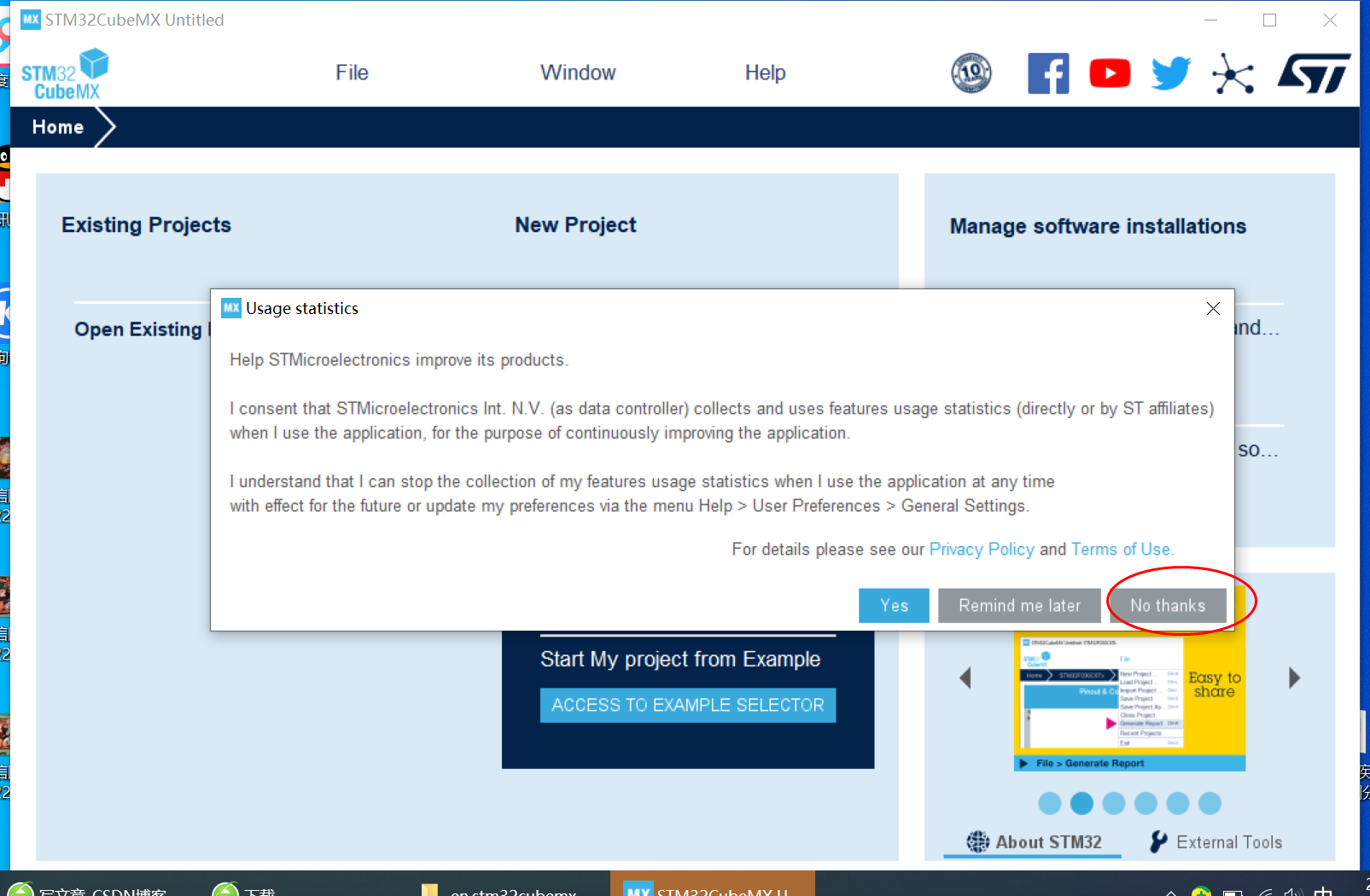Select the sixth carousel dot
The height and width of the screenshot is (896, 1370).
coord(1210,803)
